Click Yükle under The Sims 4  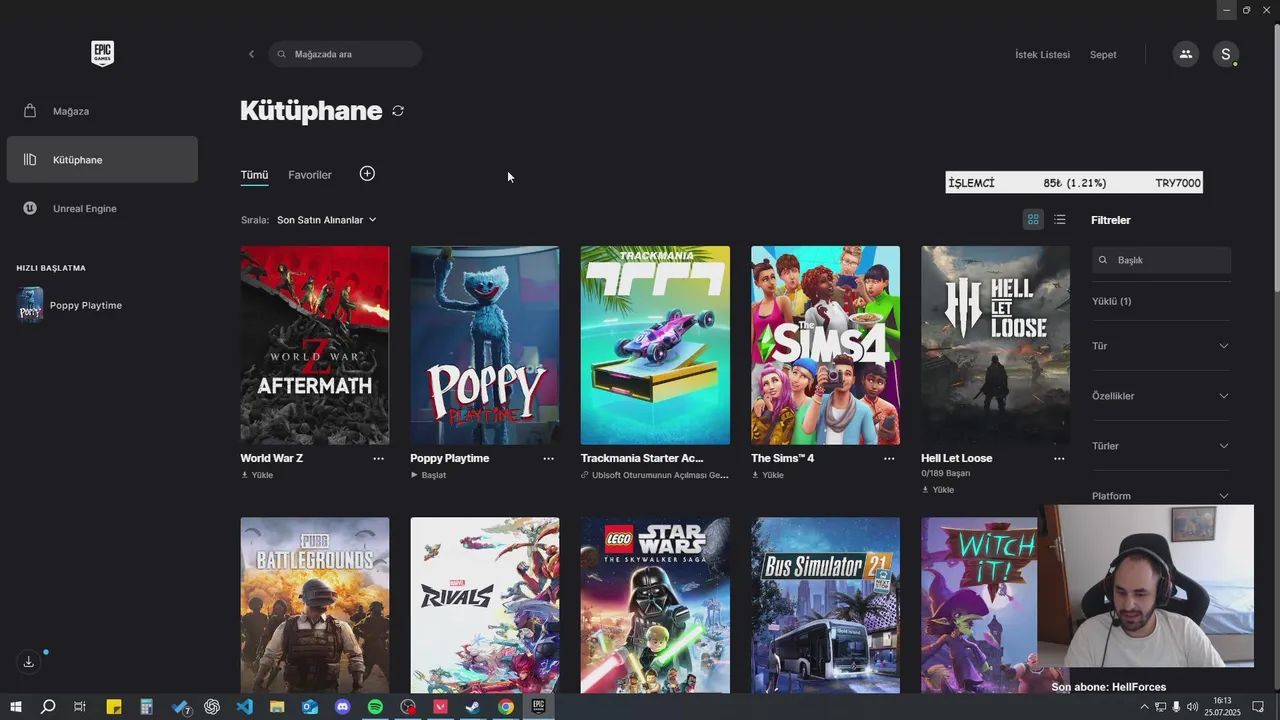click(x=768, y=475)
